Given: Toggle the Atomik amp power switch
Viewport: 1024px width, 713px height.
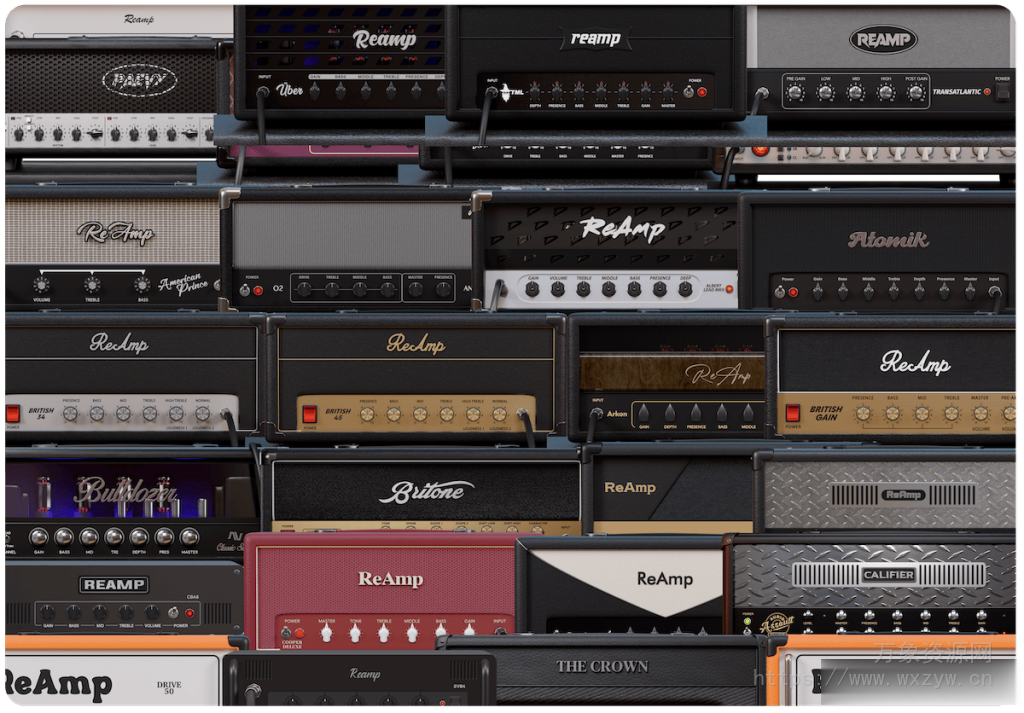Looking at the screenshot, I should tap(778, 290).
